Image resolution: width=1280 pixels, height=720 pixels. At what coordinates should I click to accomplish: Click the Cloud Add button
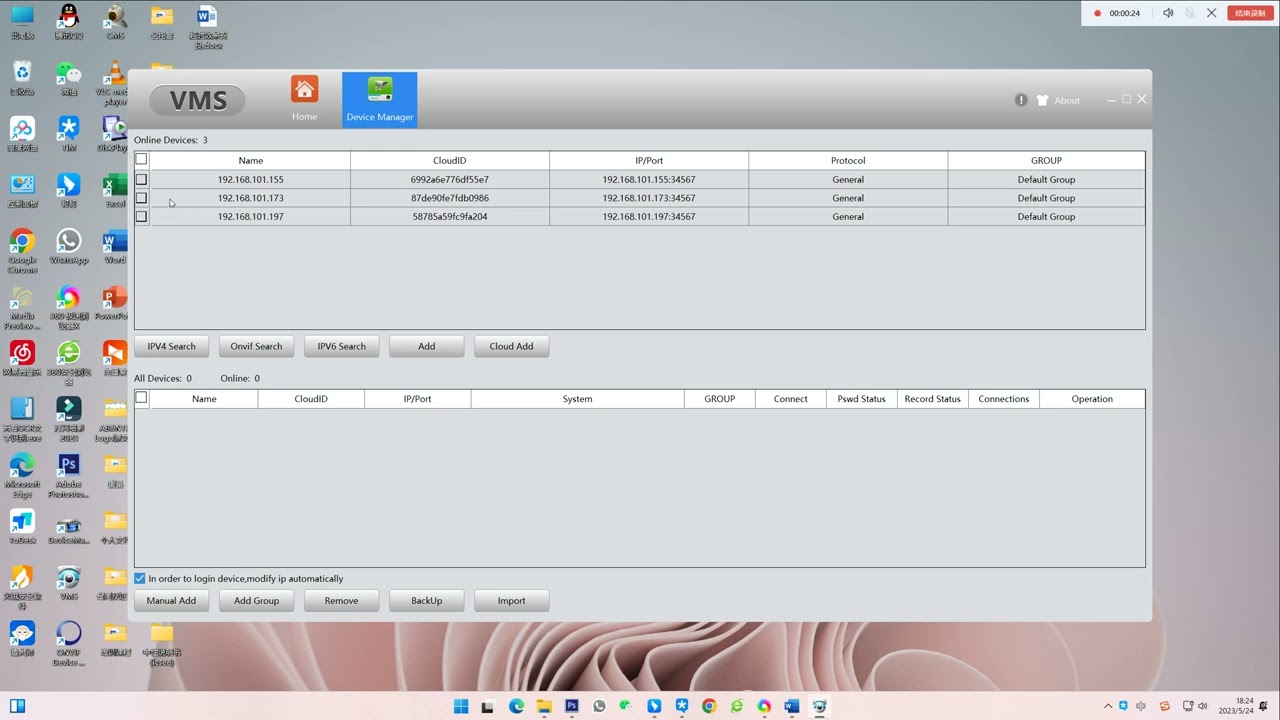511,346
